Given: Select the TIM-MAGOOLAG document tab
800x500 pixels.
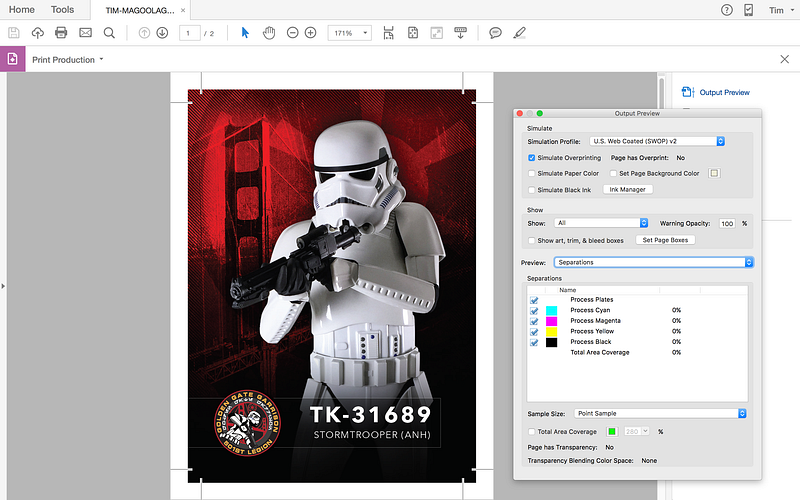Looking at the screenshot, I should pos(139,10).
